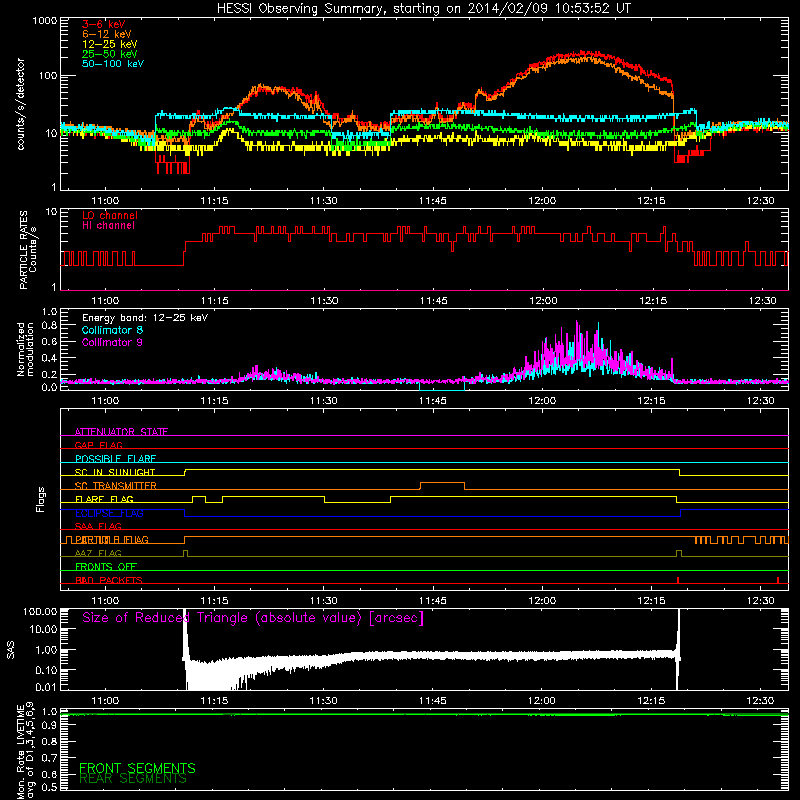
Task: Click the 100.00 tick on SAS axis
Action: 40,611
